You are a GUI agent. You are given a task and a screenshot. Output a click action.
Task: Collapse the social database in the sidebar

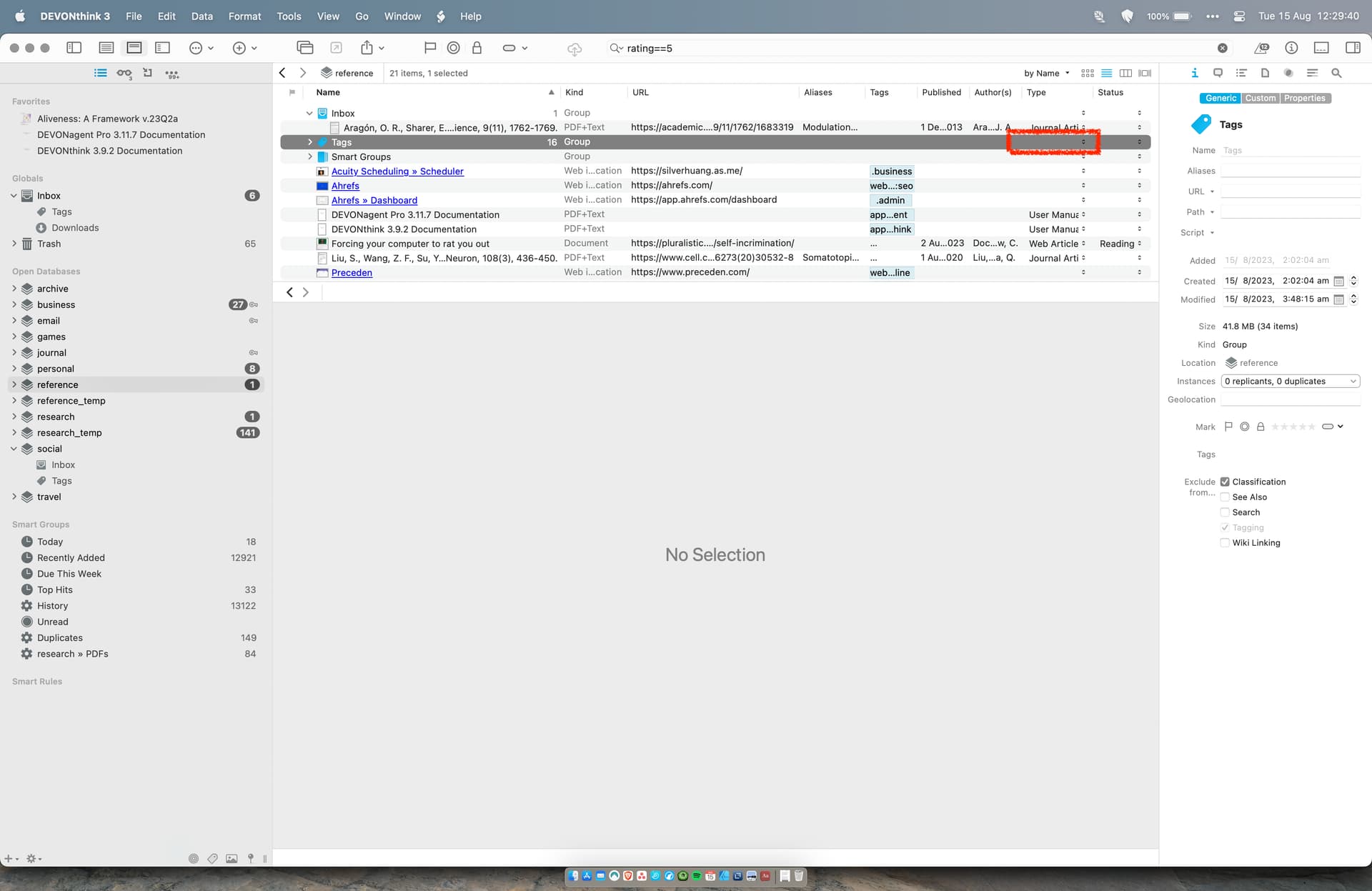(14, 449)
